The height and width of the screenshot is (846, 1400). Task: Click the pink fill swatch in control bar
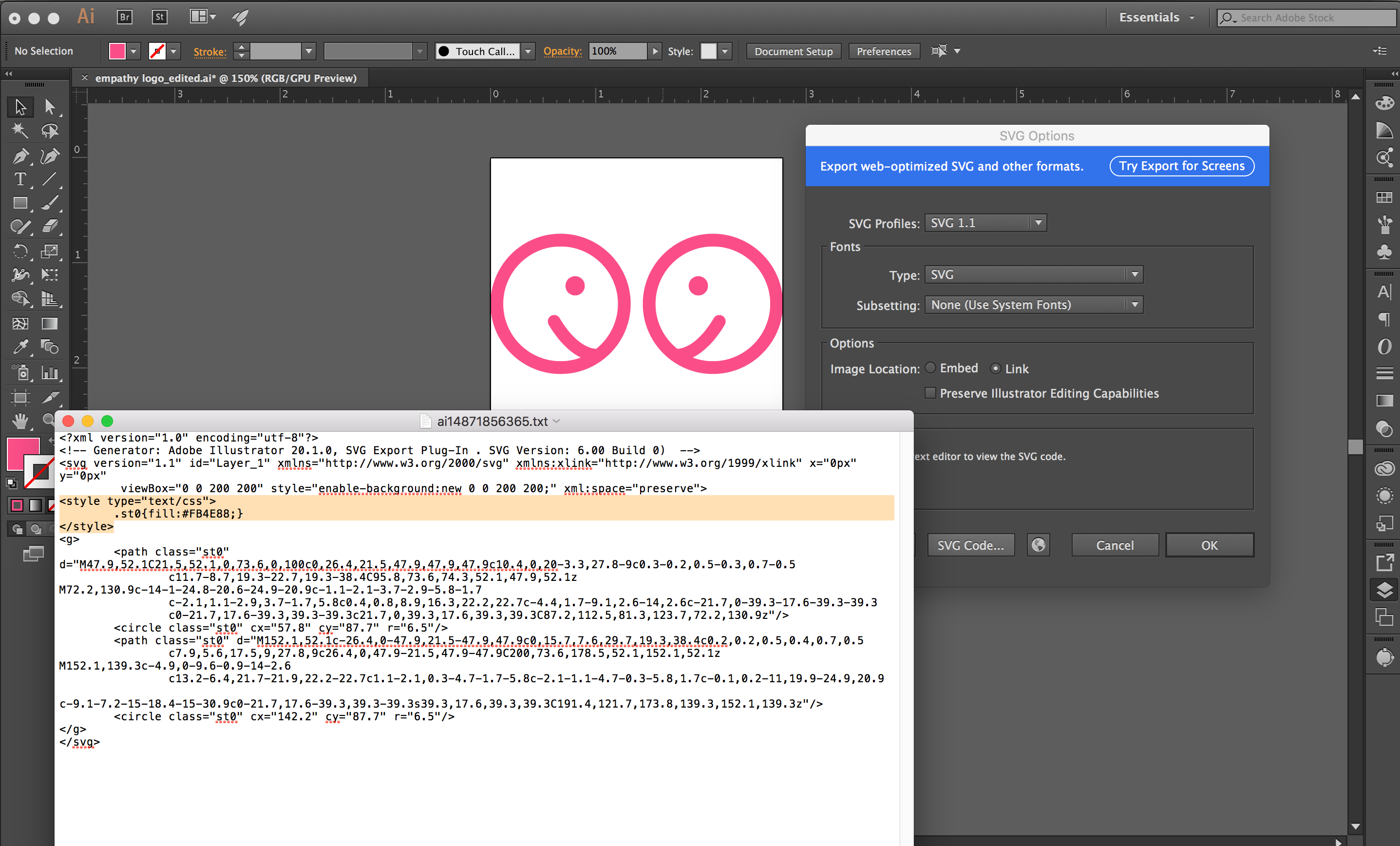click(117, 51)
